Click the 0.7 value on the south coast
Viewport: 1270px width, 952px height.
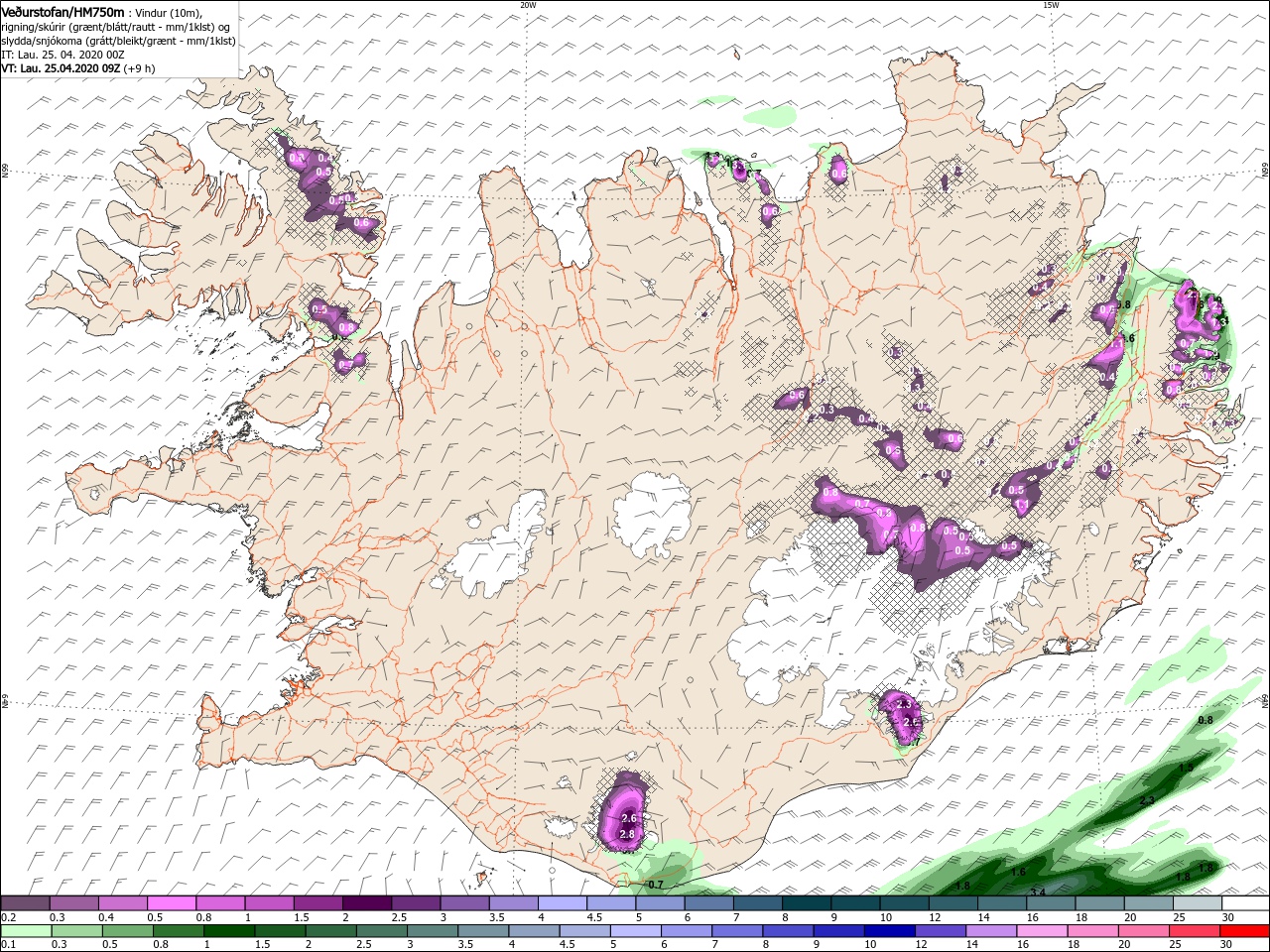coord(655,884)
